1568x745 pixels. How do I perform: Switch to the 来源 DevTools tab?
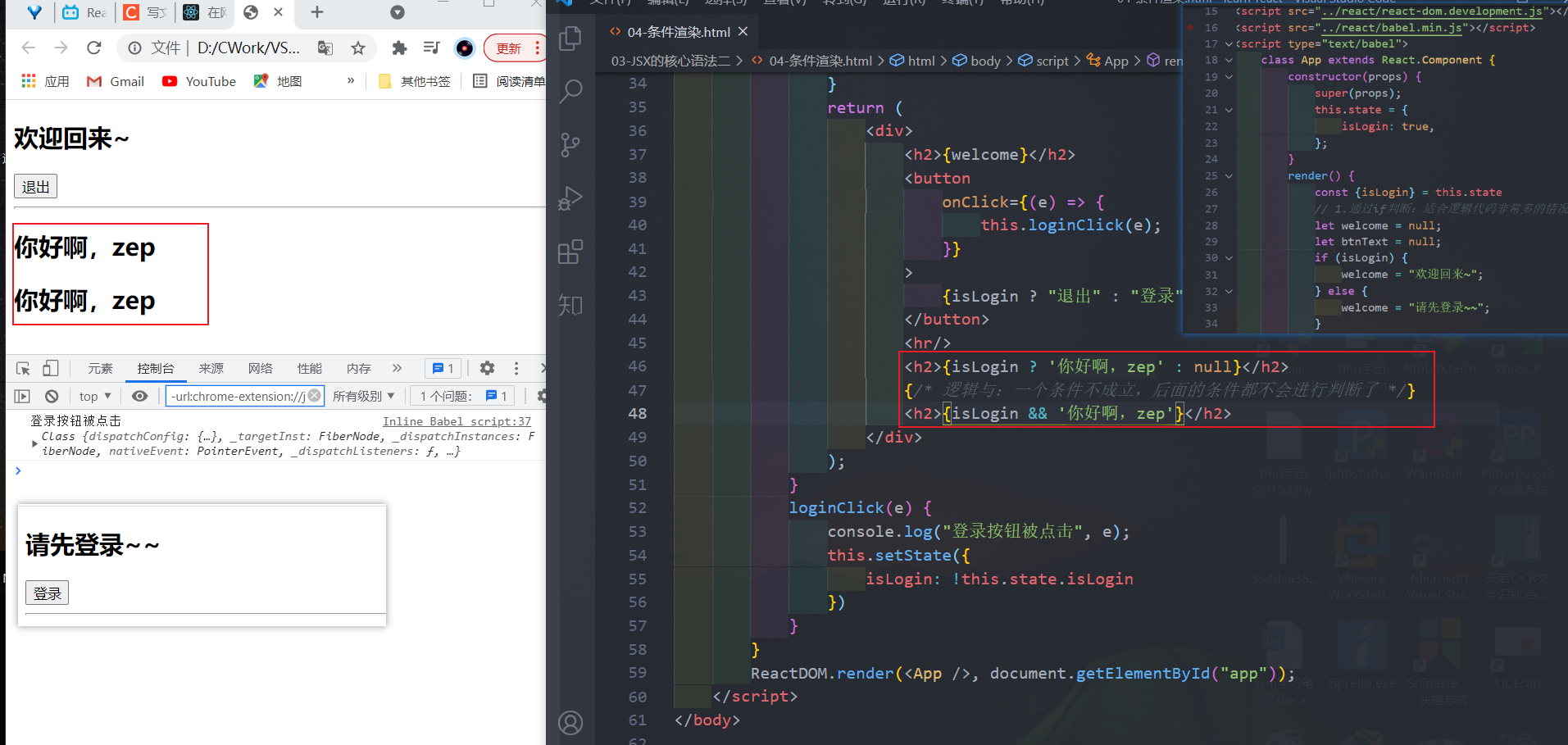tap(211, 369)
